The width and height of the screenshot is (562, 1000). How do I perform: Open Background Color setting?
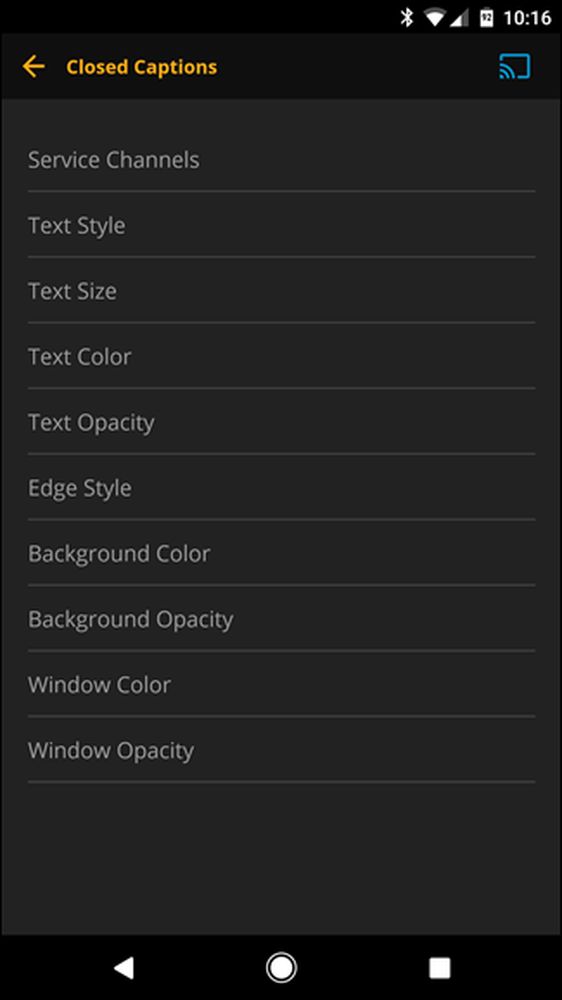pyautogui.click(x=281, y=553)
